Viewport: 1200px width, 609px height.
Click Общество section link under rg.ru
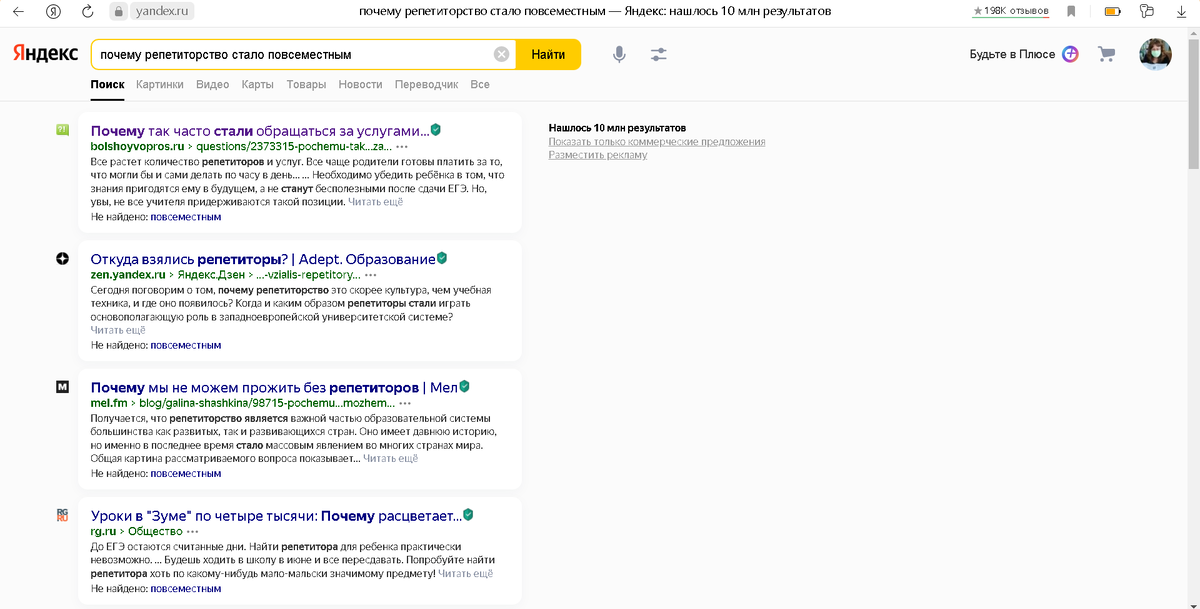click(x=153, y=530)
